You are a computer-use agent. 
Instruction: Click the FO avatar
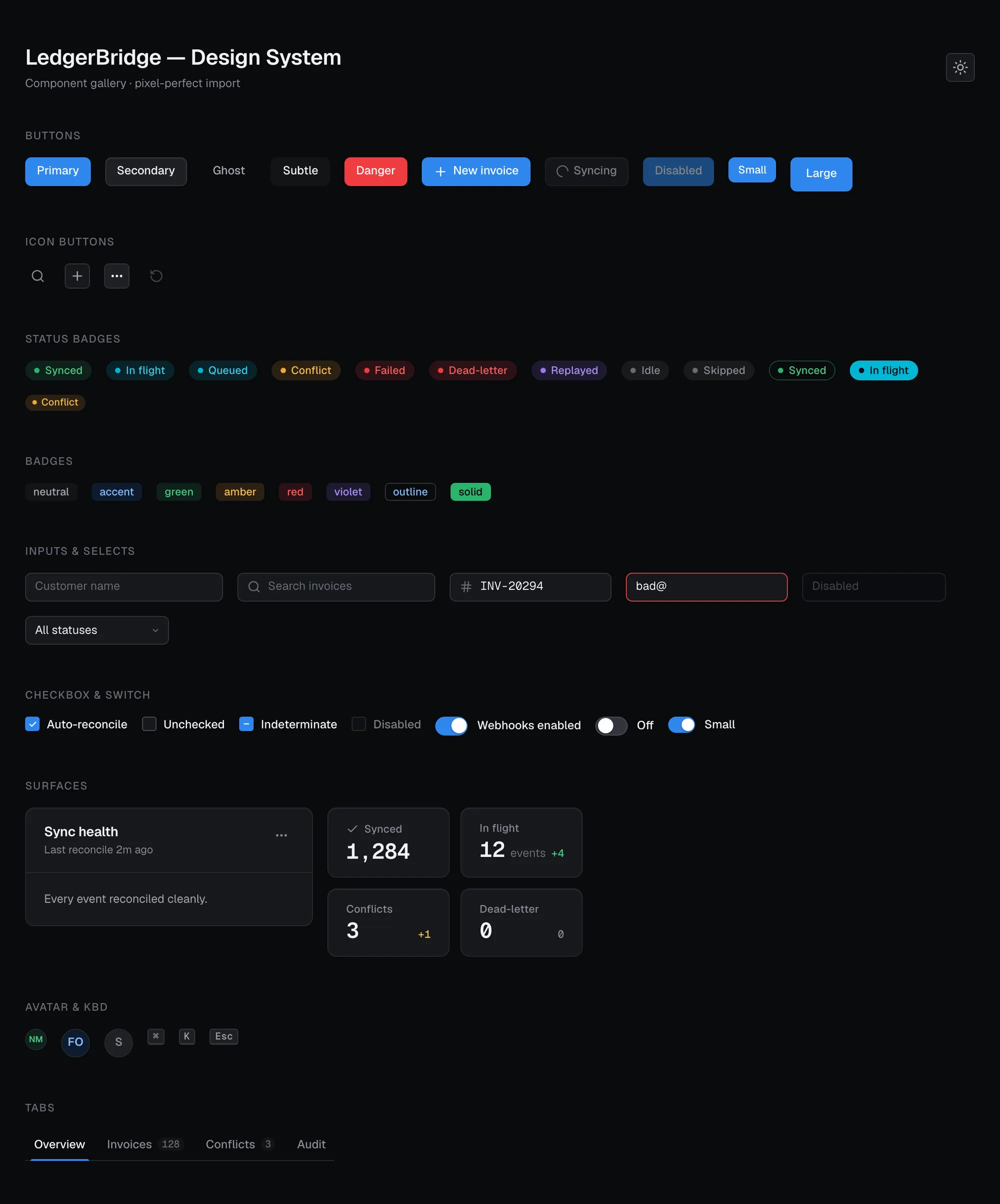coord(75,1042)
